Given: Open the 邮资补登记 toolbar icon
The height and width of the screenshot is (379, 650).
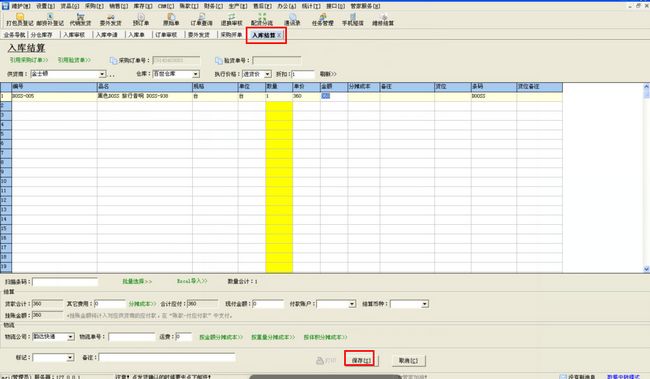Looking at the screenshot, I should pos(50,19).
